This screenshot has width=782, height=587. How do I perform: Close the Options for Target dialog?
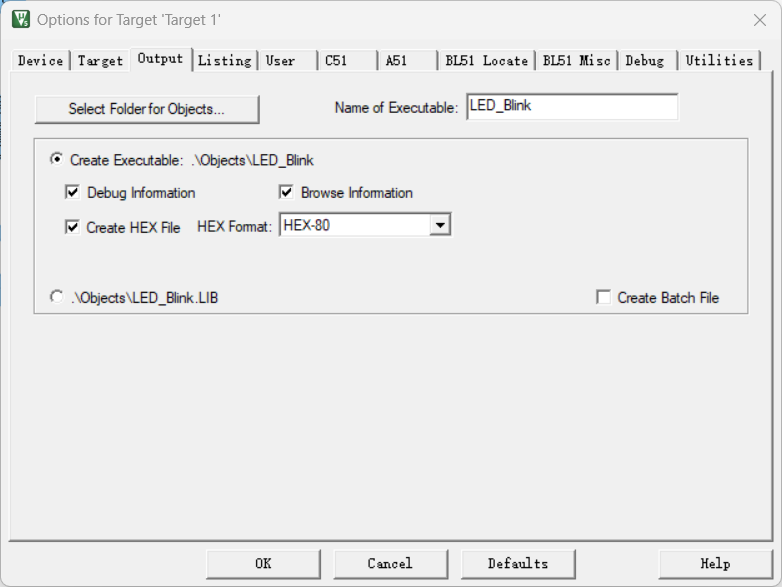759,20
